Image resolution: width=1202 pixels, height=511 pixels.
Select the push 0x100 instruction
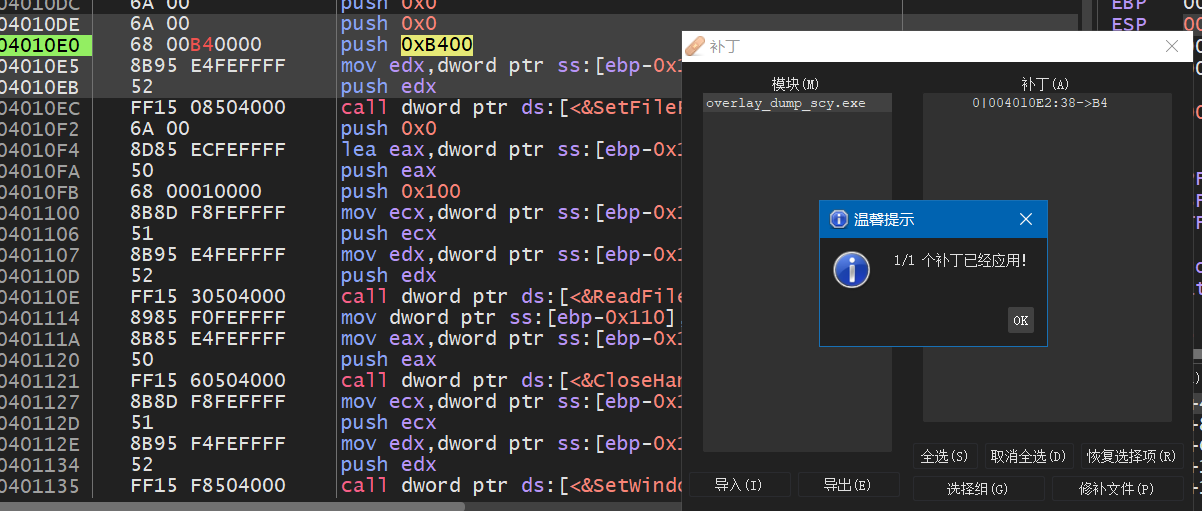coord(401,191)
